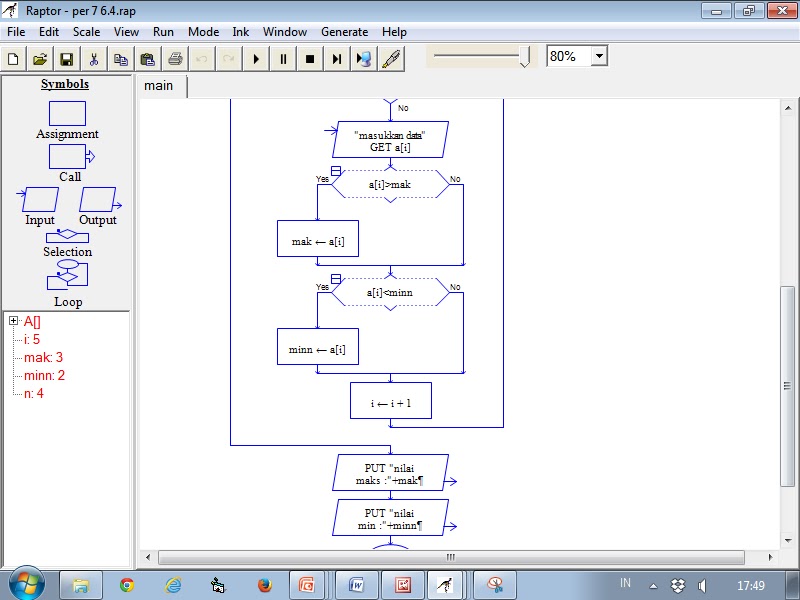Paste using the clipboard toolbar icon
Image resolution: width=800 pixels, height=600 pixels.
pyautogui.click(x=148, y=59)
